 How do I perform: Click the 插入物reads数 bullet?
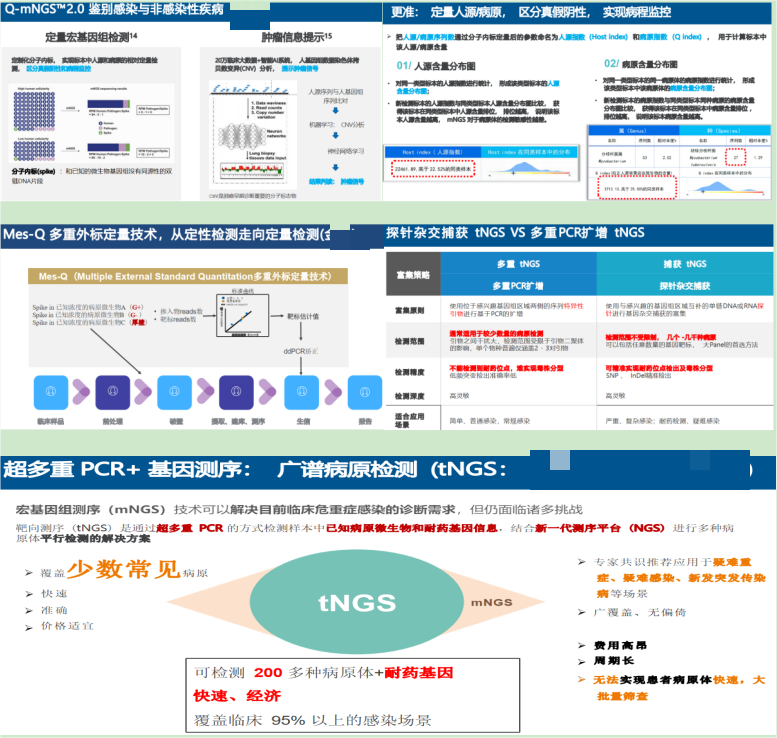(x=181, y=311)
